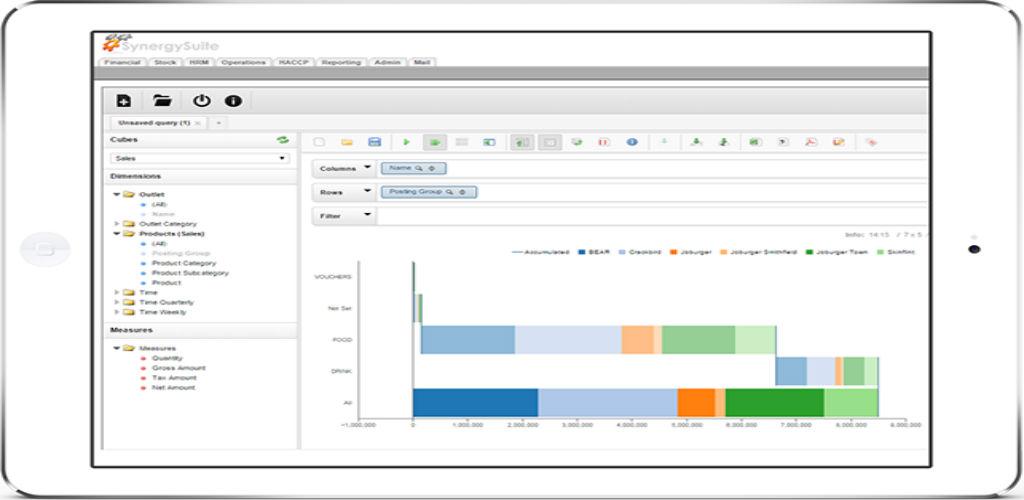Toggle the highlighted non-empty green icon
1024x500 pixels.
pos(522,142)
